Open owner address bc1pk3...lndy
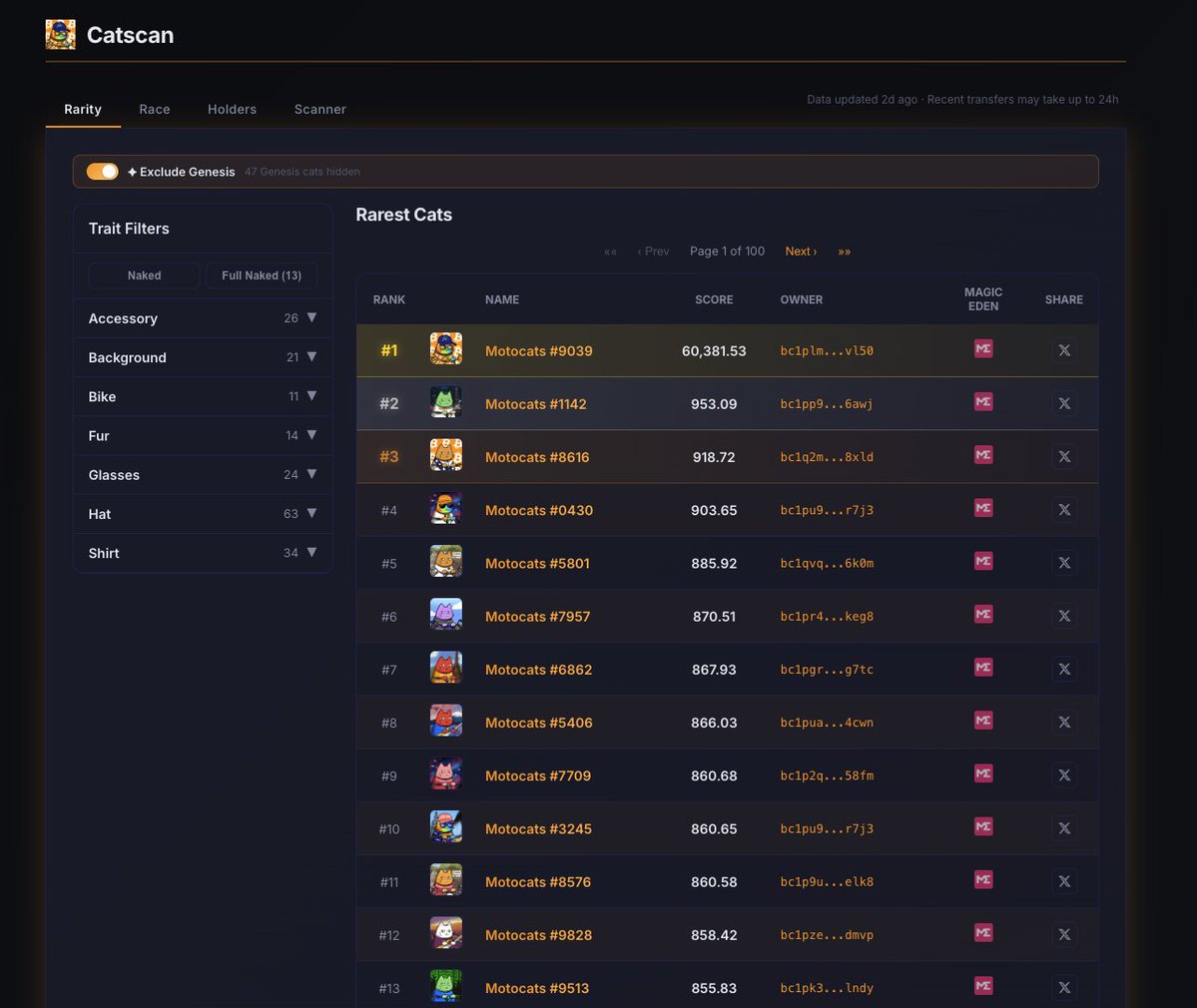The image size is (1197, 1008). [827, 988]
